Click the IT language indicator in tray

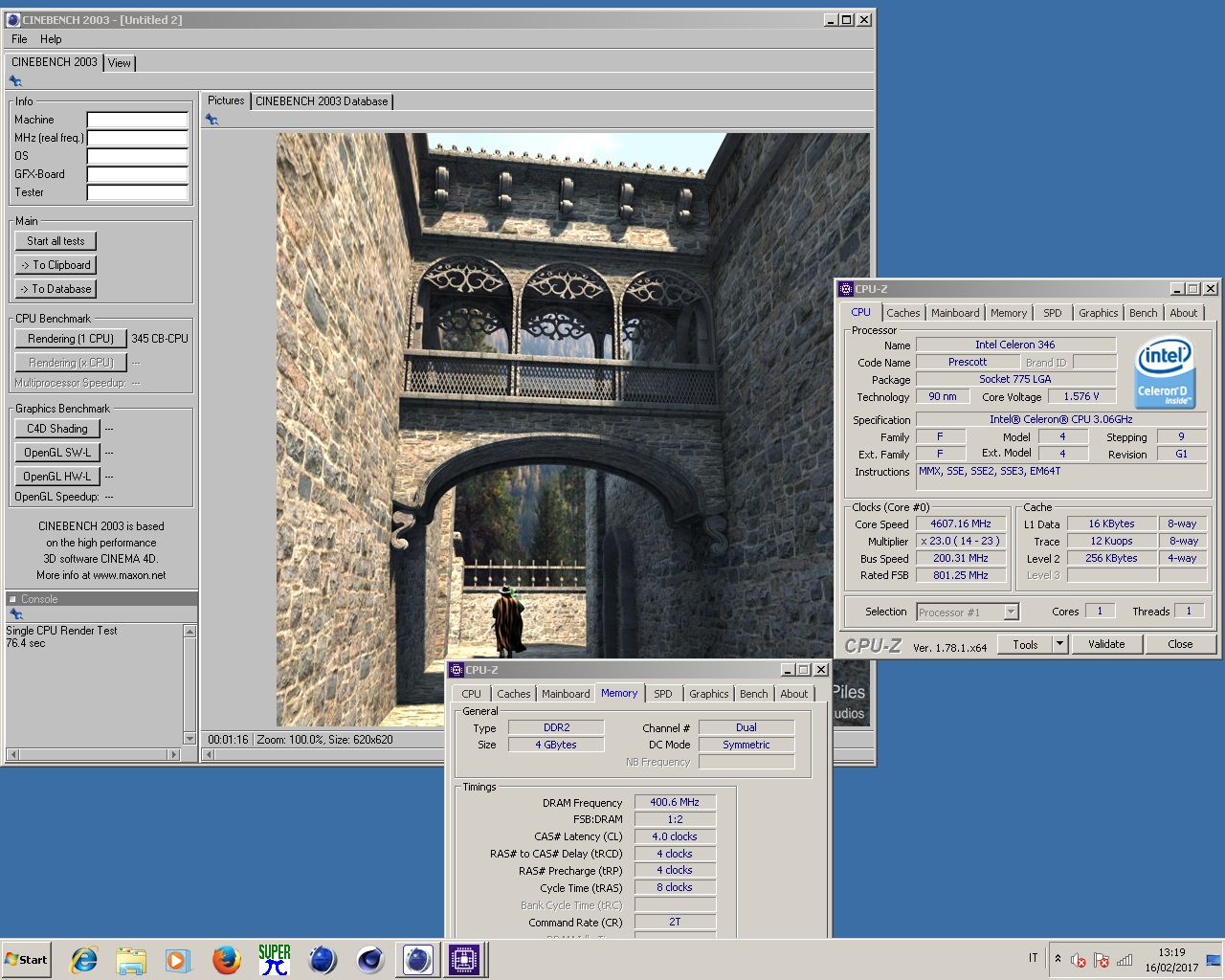(x=1033, y=958)
